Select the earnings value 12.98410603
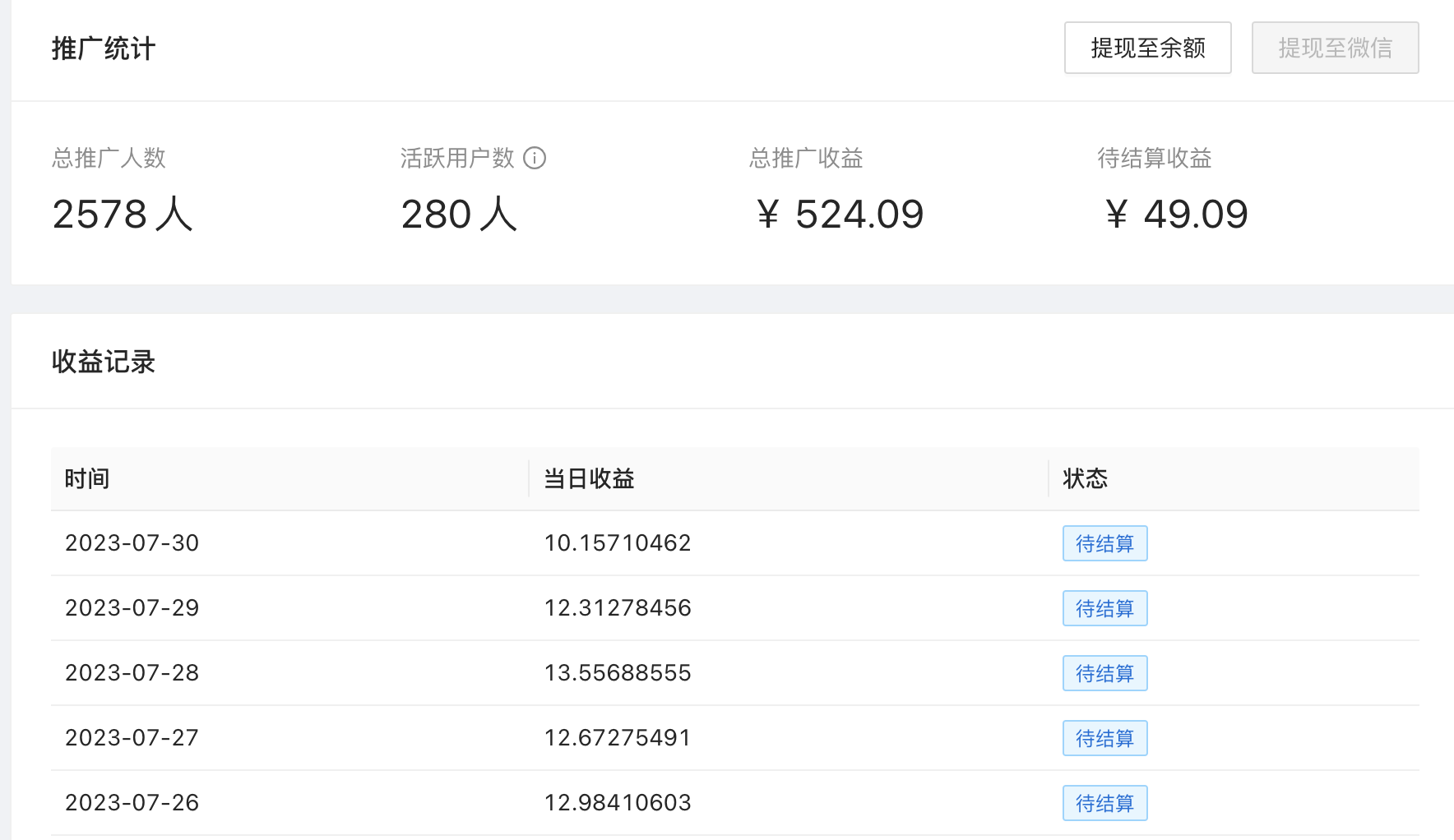 pyautogui.click(x=617, y=803)
